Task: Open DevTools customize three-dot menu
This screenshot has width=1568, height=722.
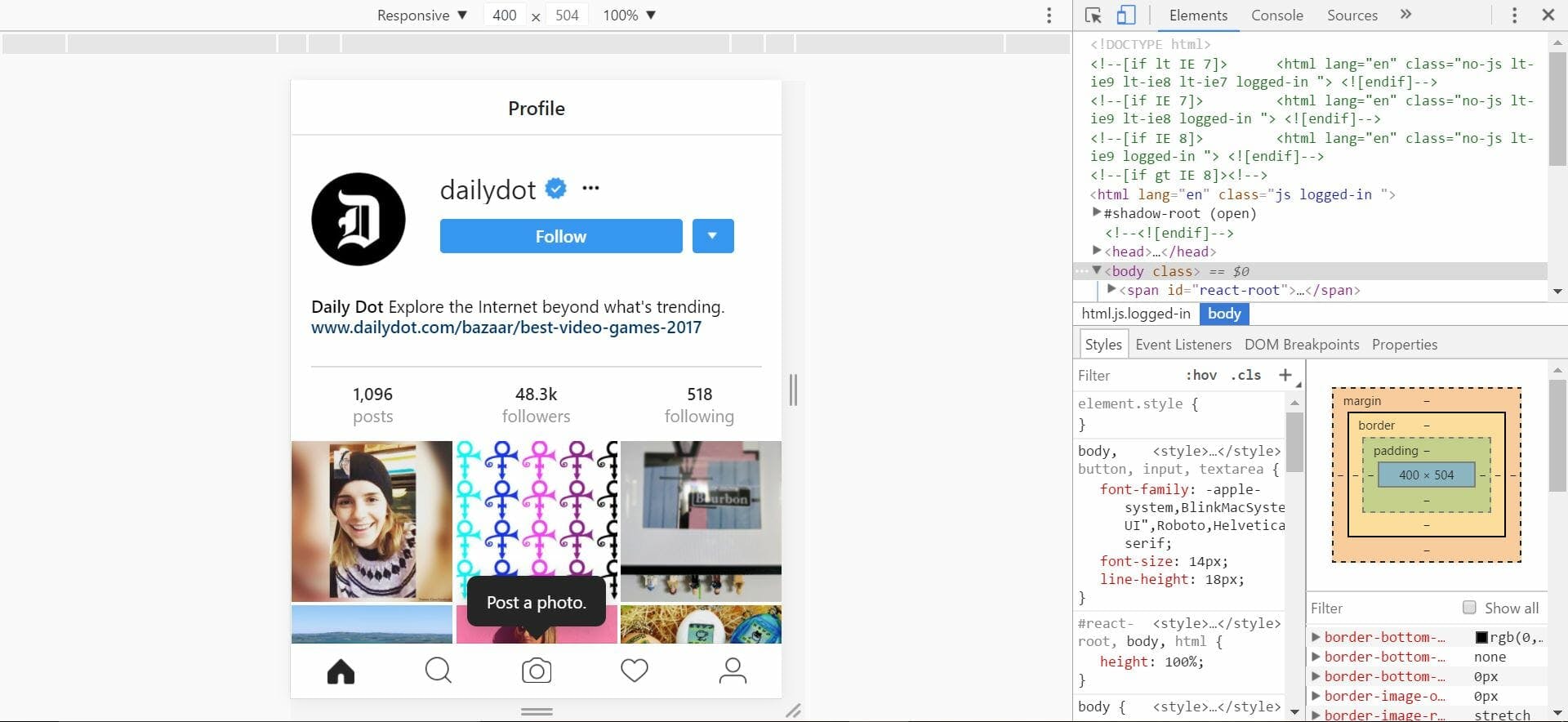Action: click(1514, 16)
